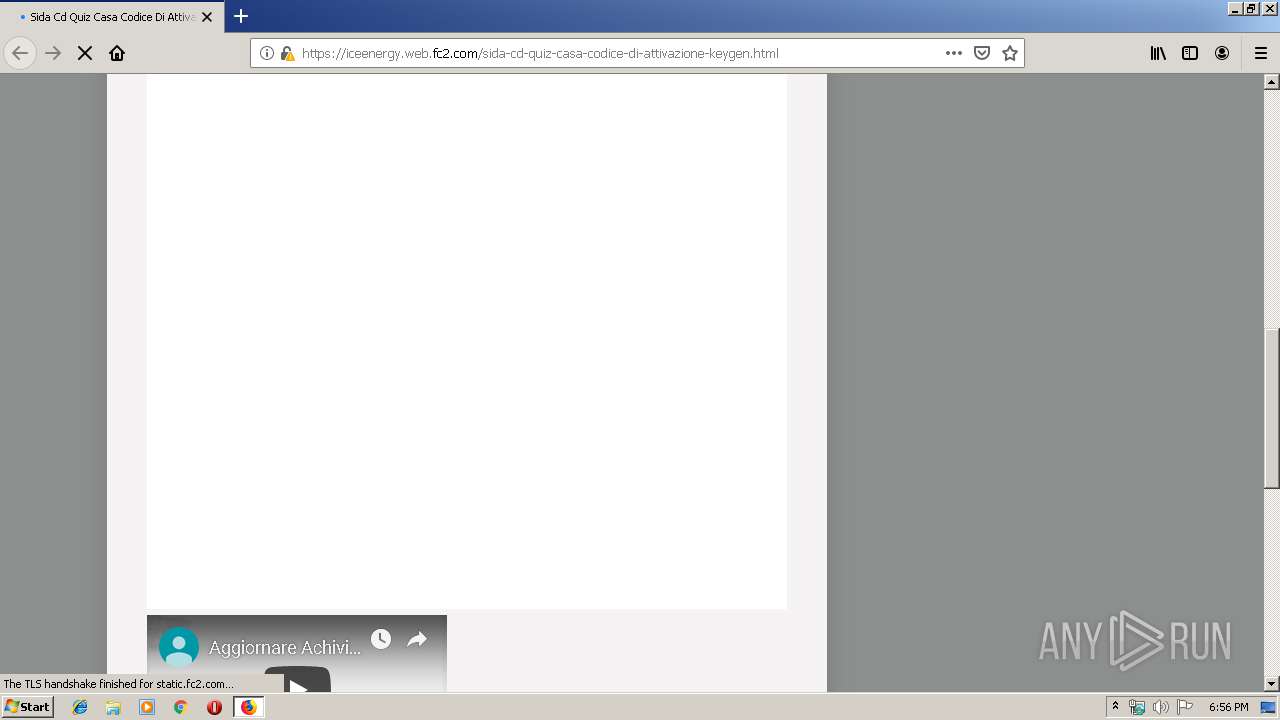Go forward to the next page
The height and width of the screenshot is (720, 1280).
click(x=53, y=53)
